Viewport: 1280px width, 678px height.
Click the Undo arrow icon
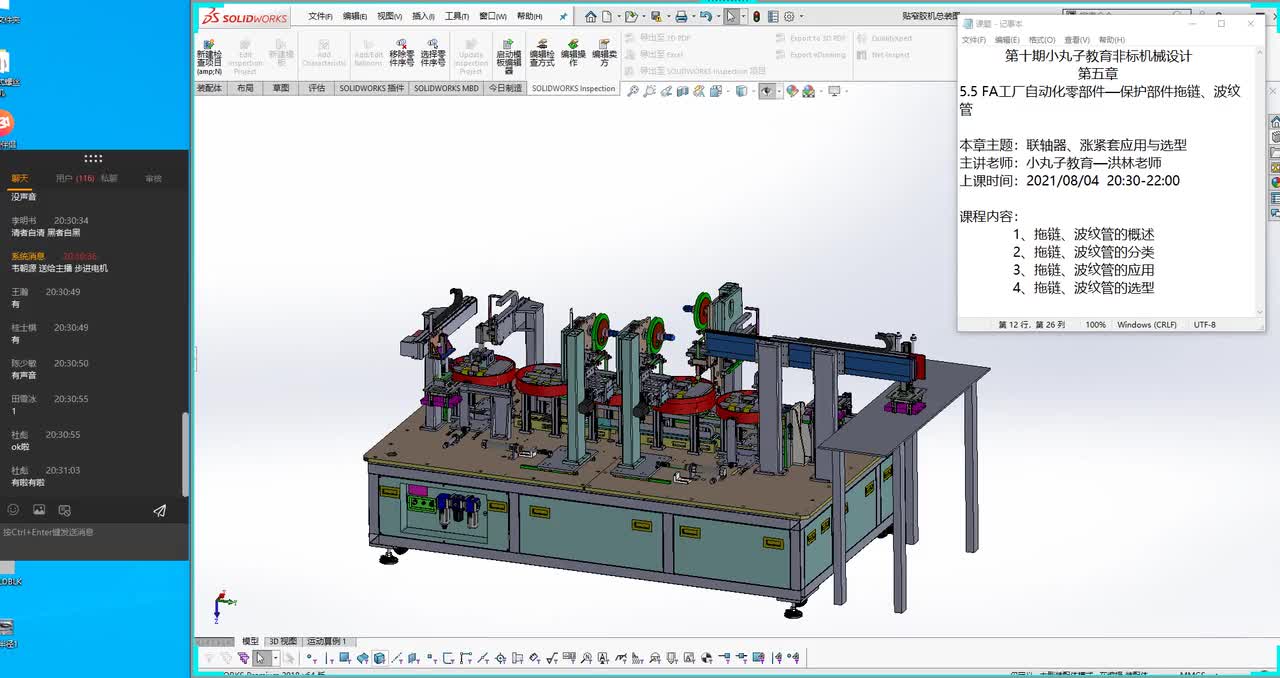[x=706, y=16]
